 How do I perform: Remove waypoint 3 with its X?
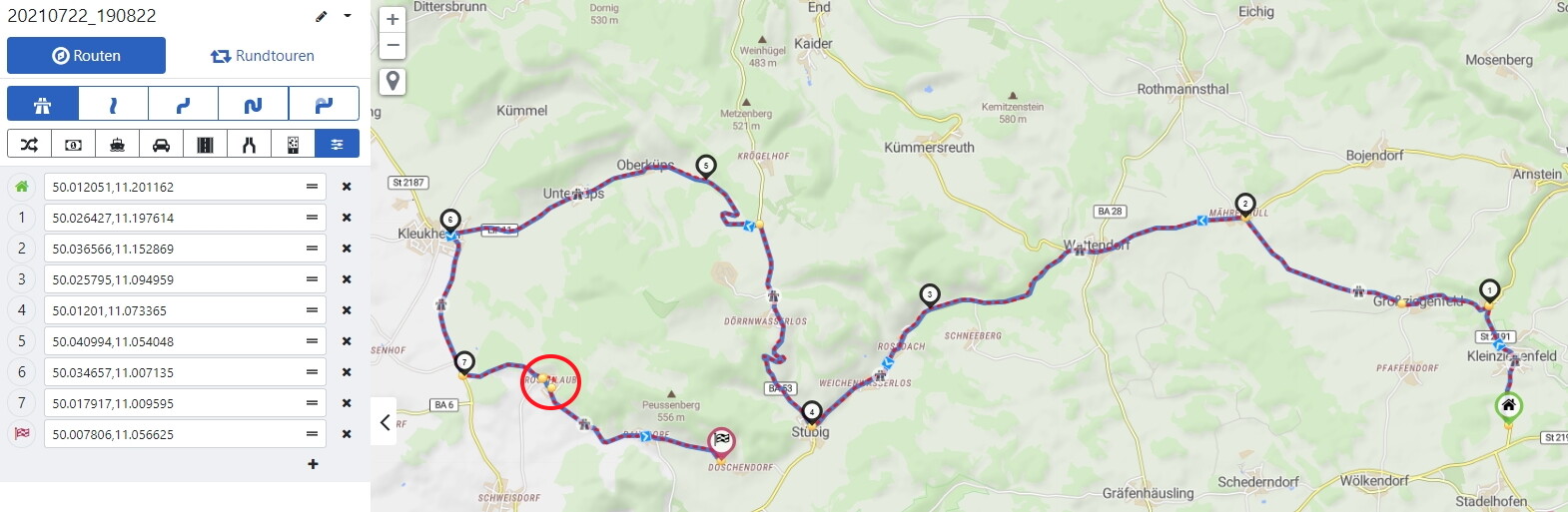[x=347, y=279]
